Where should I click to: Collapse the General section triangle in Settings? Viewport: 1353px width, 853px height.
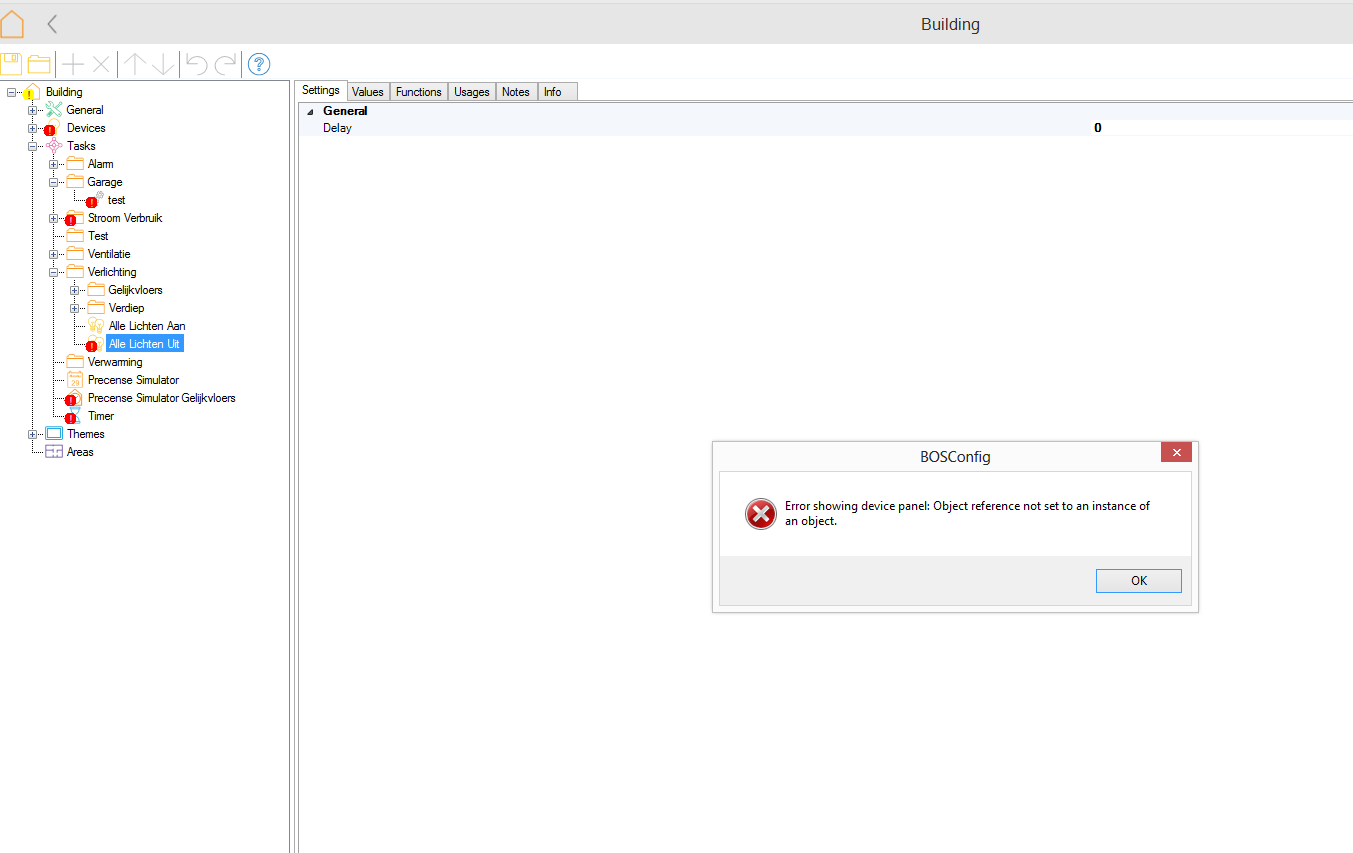click(309, 112)
